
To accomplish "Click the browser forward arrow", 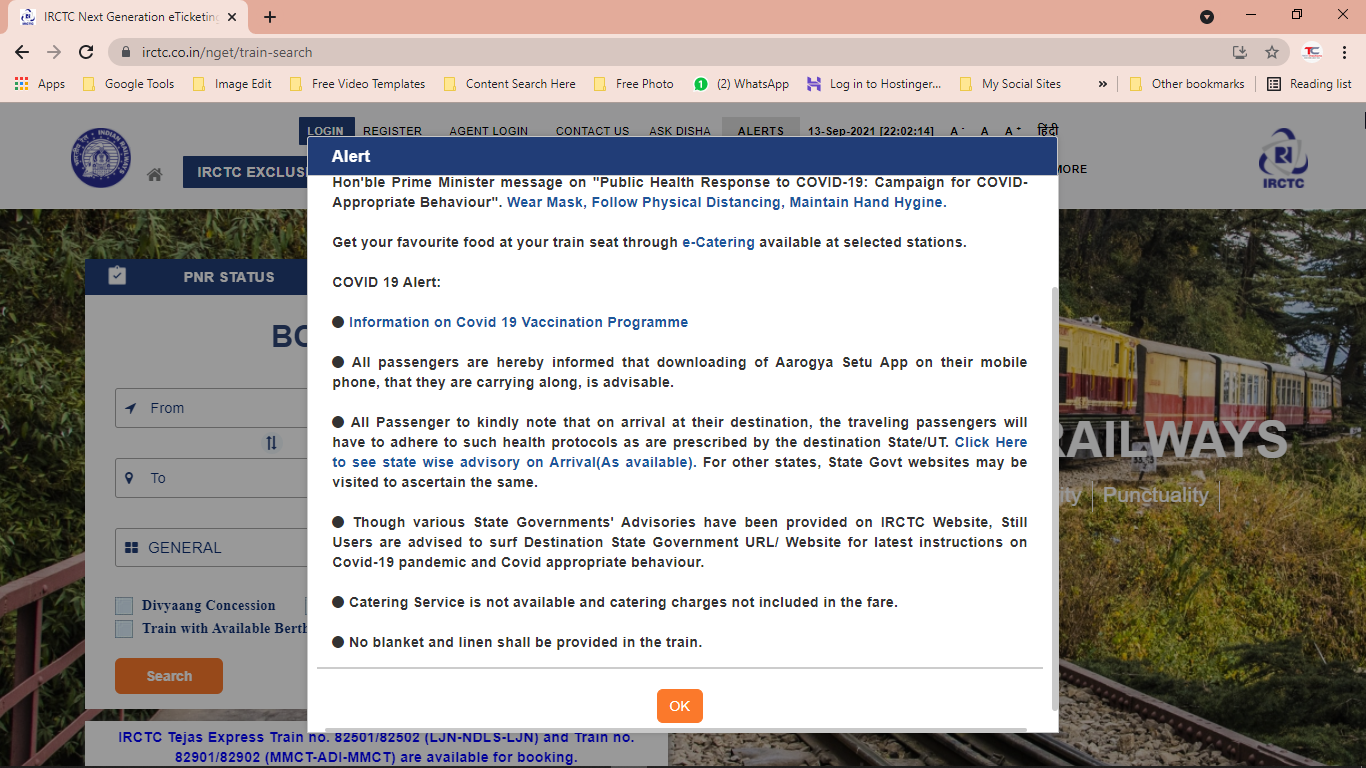I will pos(54,52).
